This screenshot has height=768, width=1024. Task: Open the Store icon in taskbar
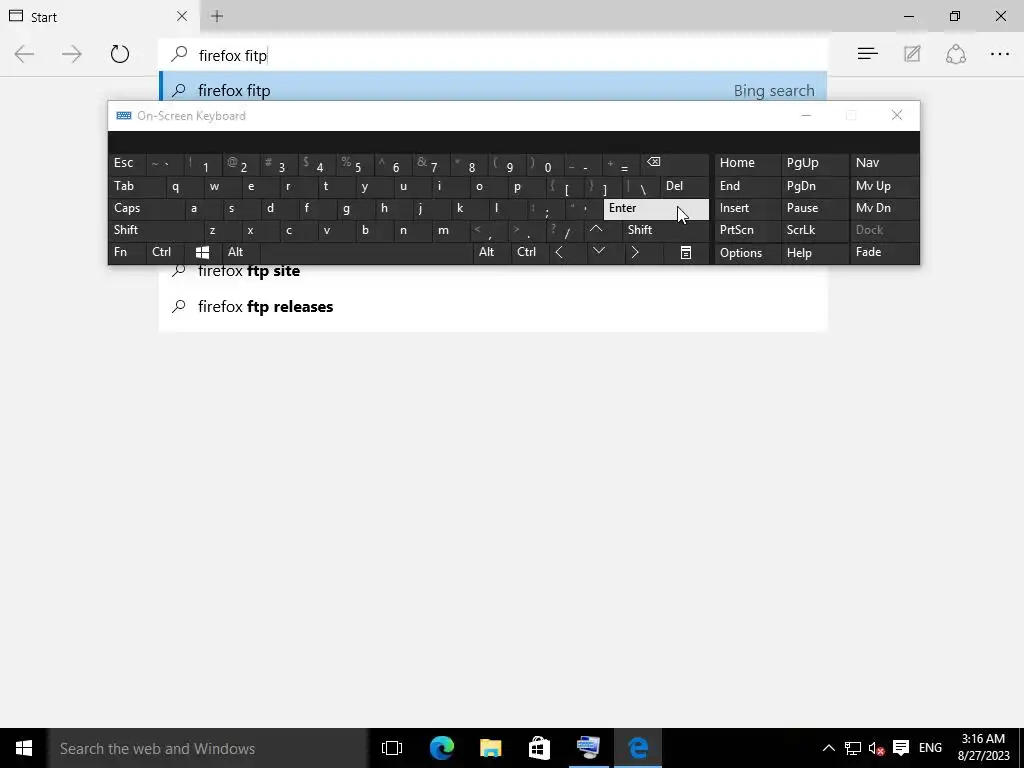pyautogui.click(x=539, y=748)
